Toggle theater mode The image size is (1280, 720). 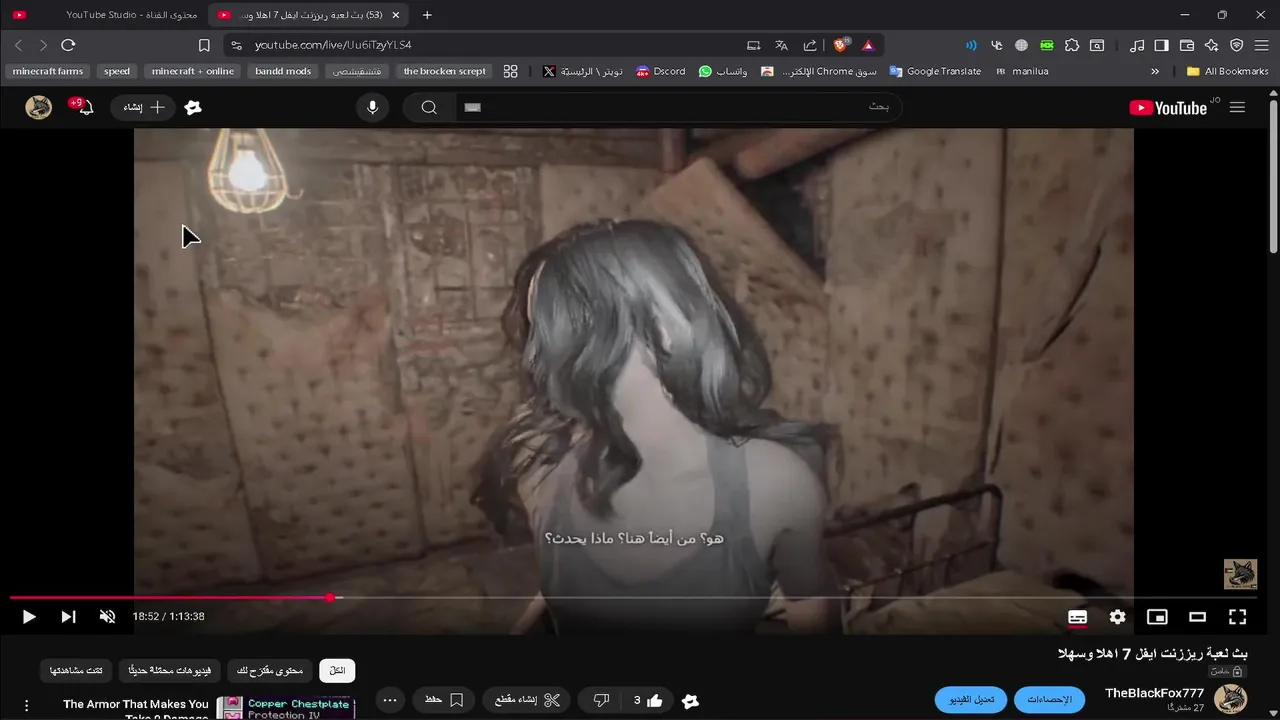coord(1197,617)
